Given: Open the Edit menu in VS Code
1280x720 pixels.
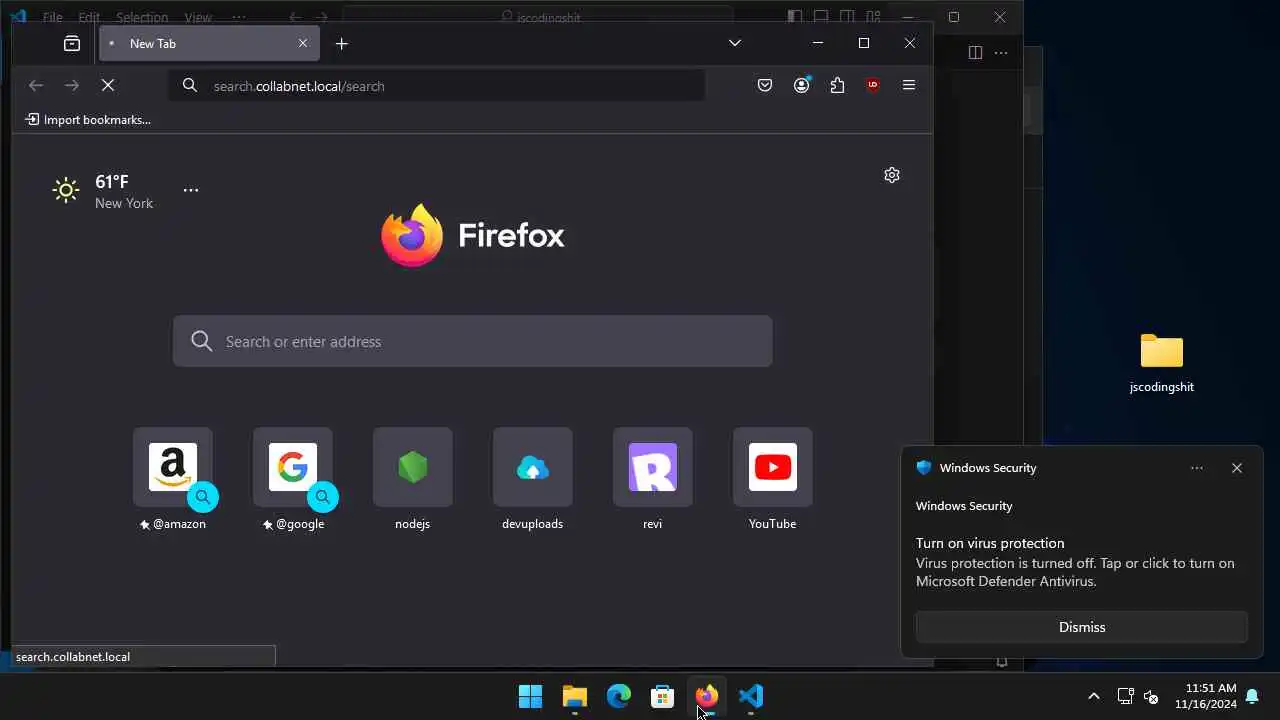Looking at the screenshot, I should tap(89, 17).
